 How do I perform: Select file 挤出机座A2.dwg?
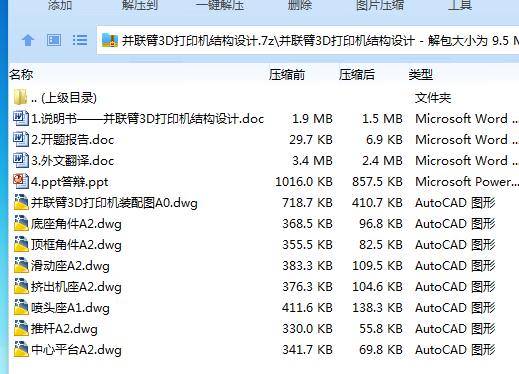76,287
